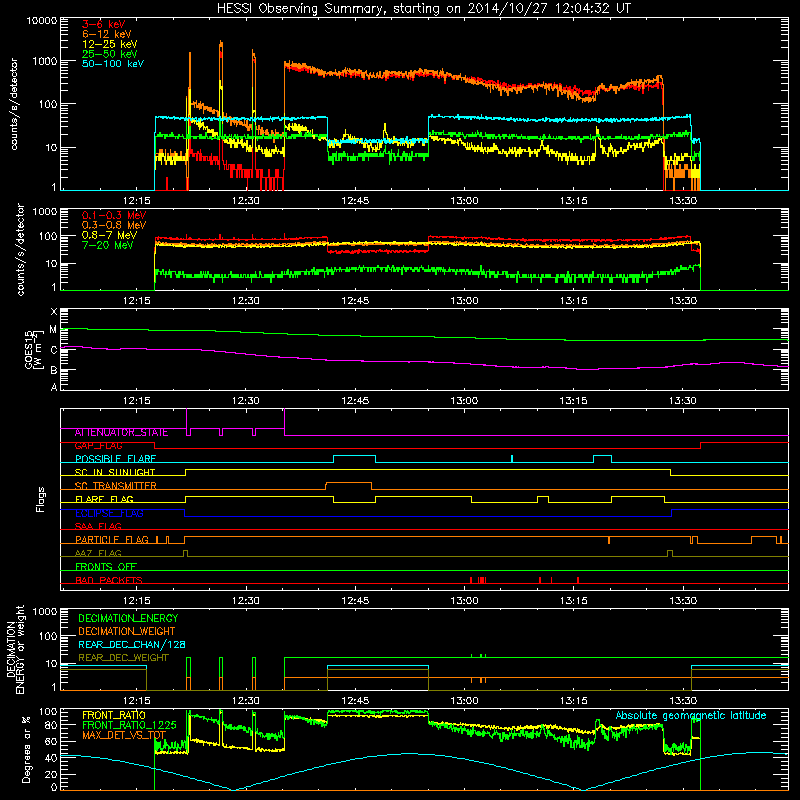
Task: Select the 13:30 tick below top plot
Action: (683, 201)
